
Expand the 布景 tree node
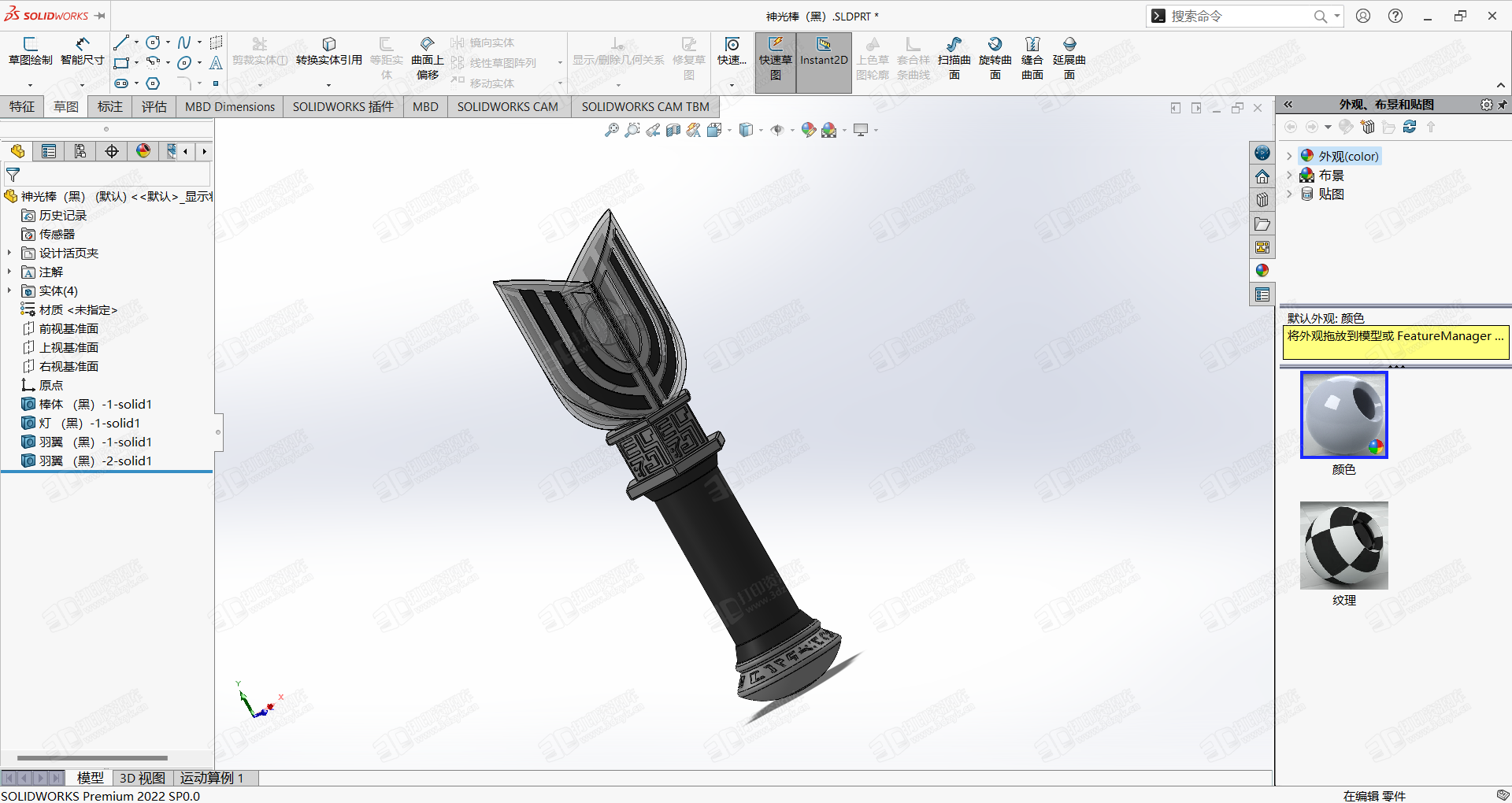1289,175
